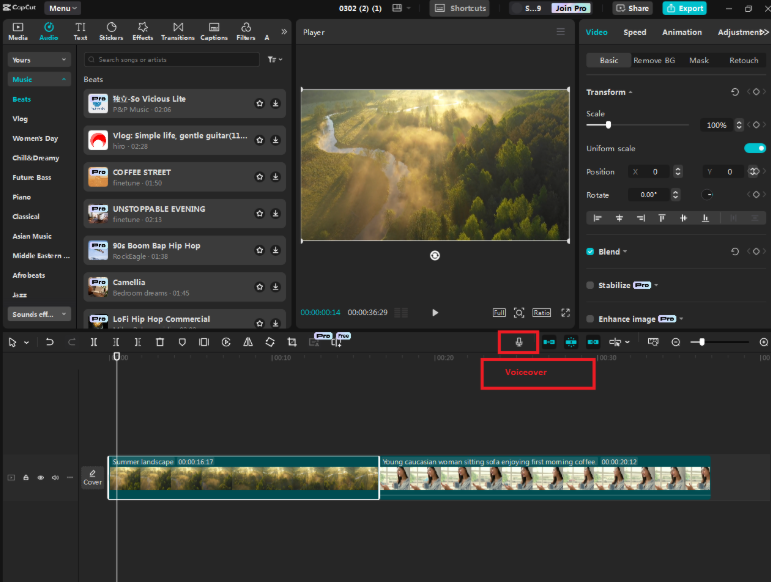Screen dimensions: 771x582
Task: Click the freeze frame tool
Action: (x=204, y=342)
